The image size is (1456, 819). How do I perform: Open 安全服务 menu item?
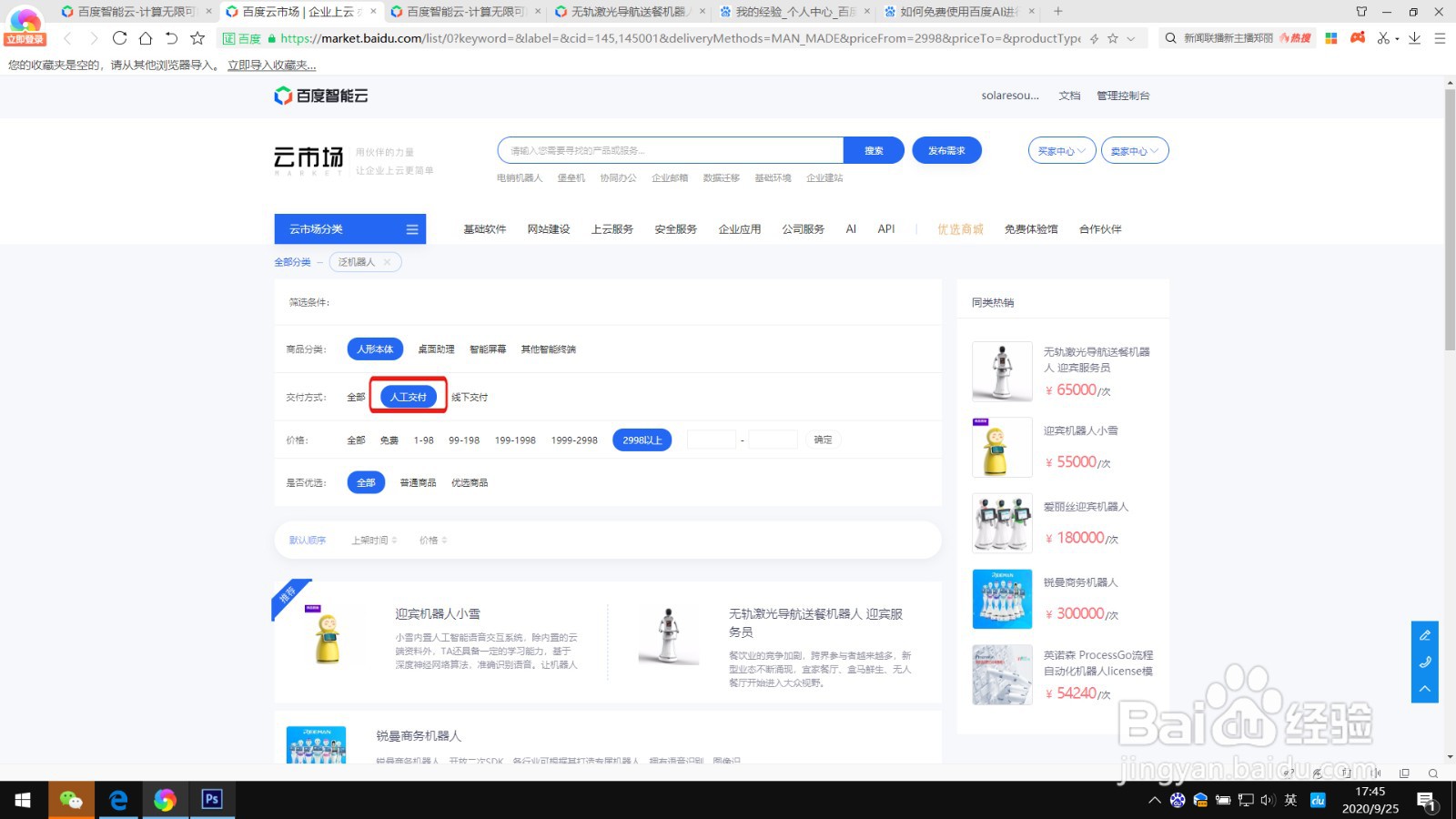point(676,229)
